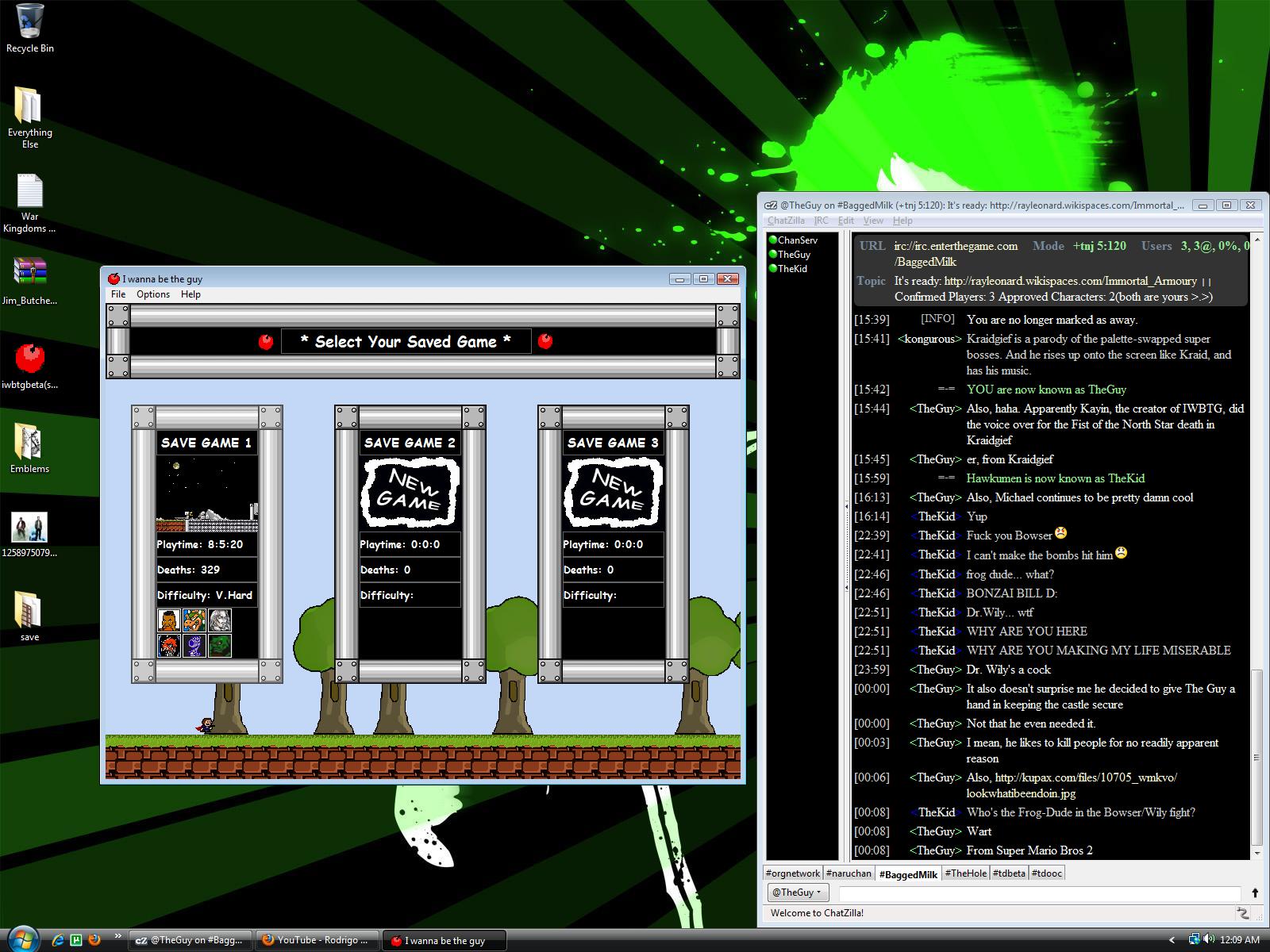Switch to the #orgnetwork channel tab
Viewport: 1270px width, 952px height.
(793, 873)
